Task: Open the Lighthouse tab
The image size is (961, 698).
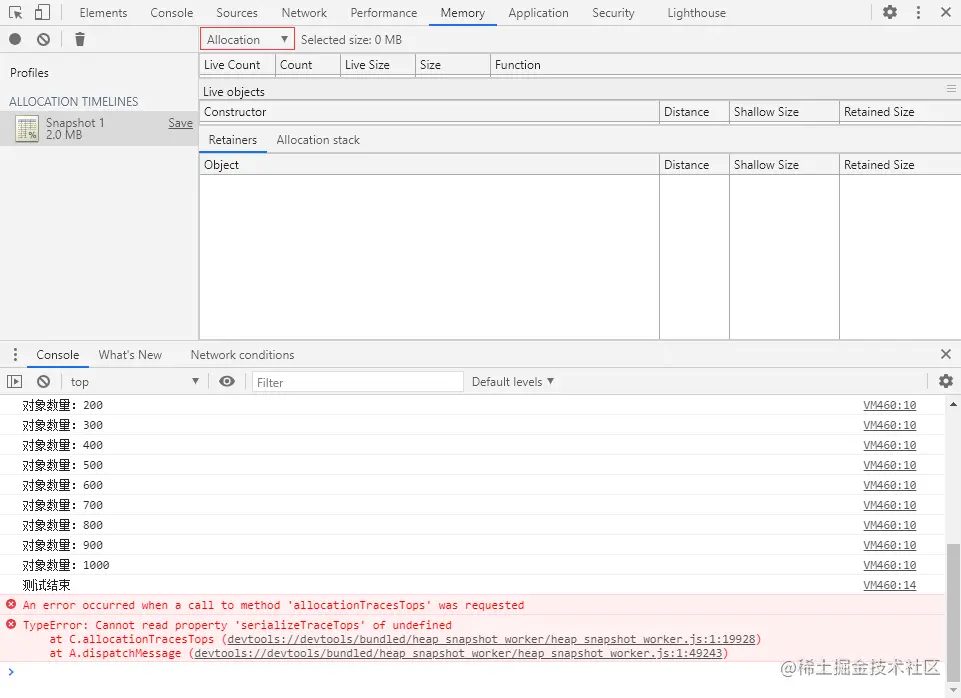Action: coord(696,12)
